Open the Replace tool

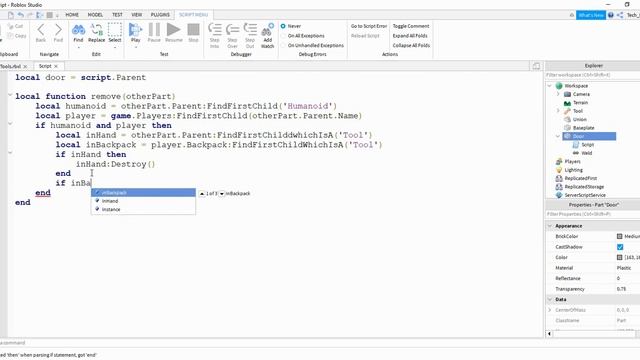[96, 33]
